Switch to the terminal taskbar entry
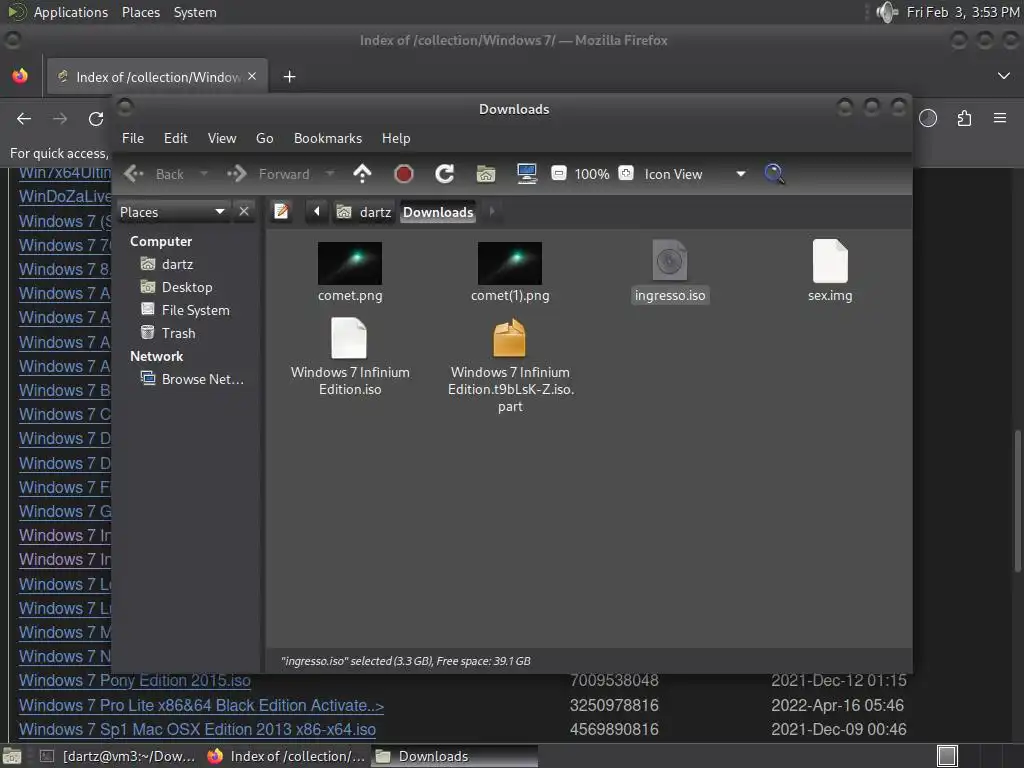This screenshot has width=1024, height=768. click(119, 756)
